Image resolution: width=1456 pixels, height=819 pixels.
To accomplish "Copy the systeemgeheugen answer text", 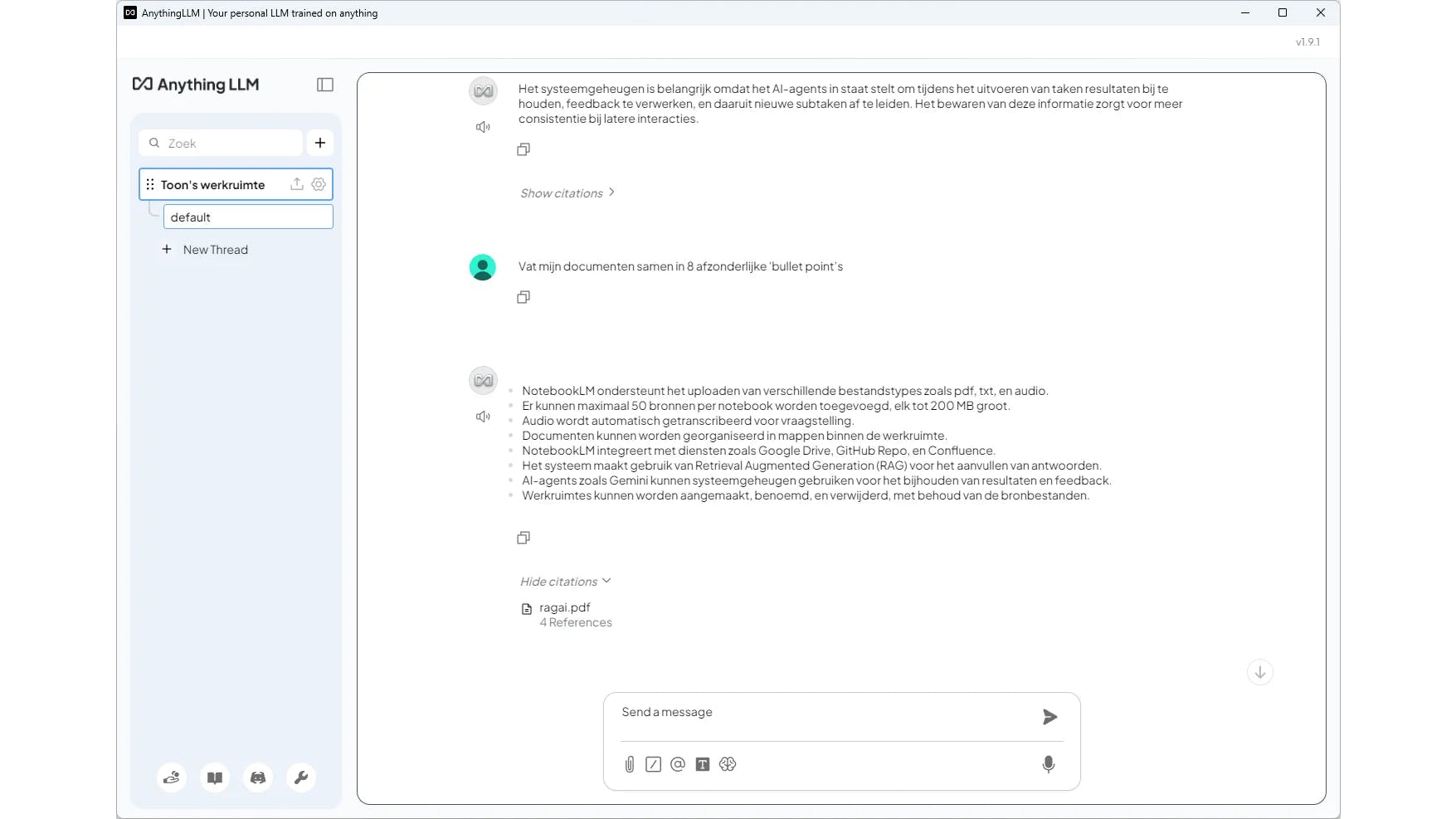I will click(523, 149).
